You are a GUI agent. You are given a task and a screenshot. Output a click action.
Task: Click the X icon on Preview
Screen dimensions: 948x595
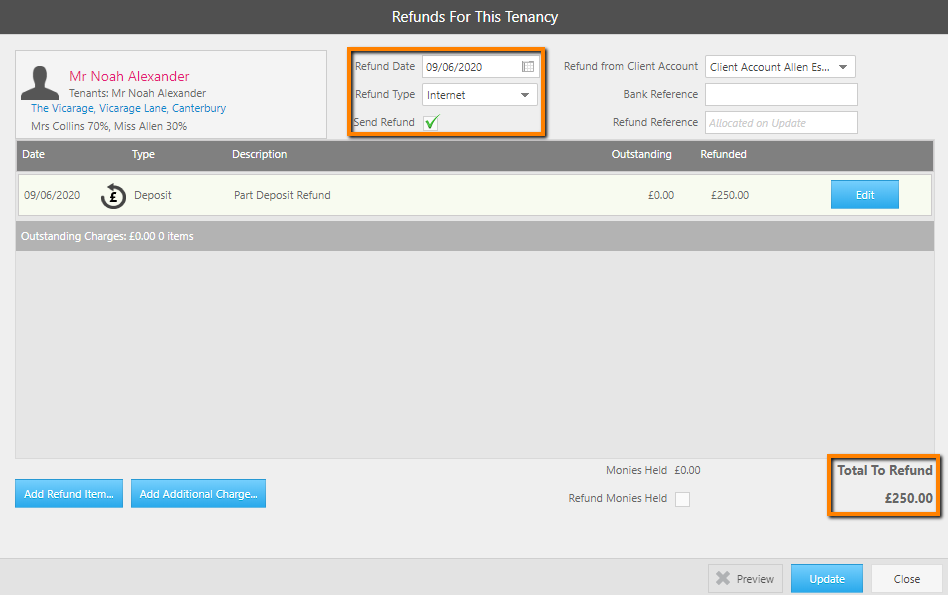point(723,579)
